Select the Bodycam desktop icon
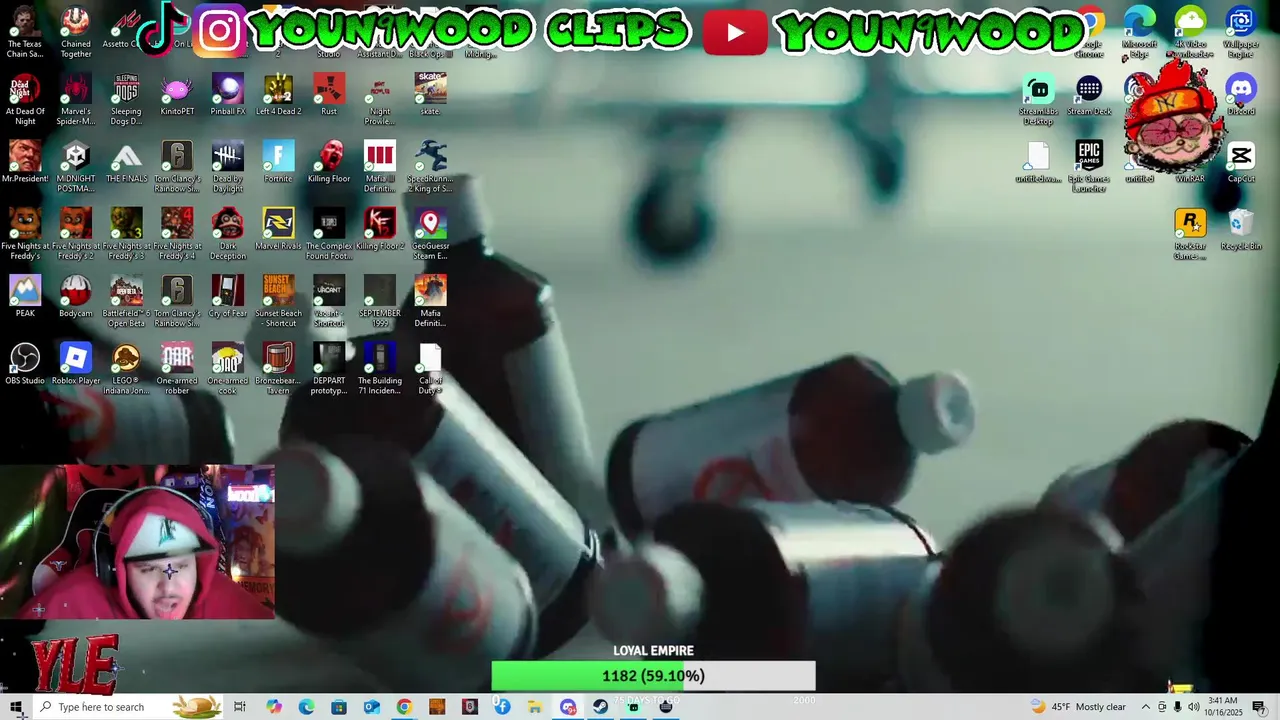Image resolution: width=1280 pixels, height=720 pixels. 76,296
